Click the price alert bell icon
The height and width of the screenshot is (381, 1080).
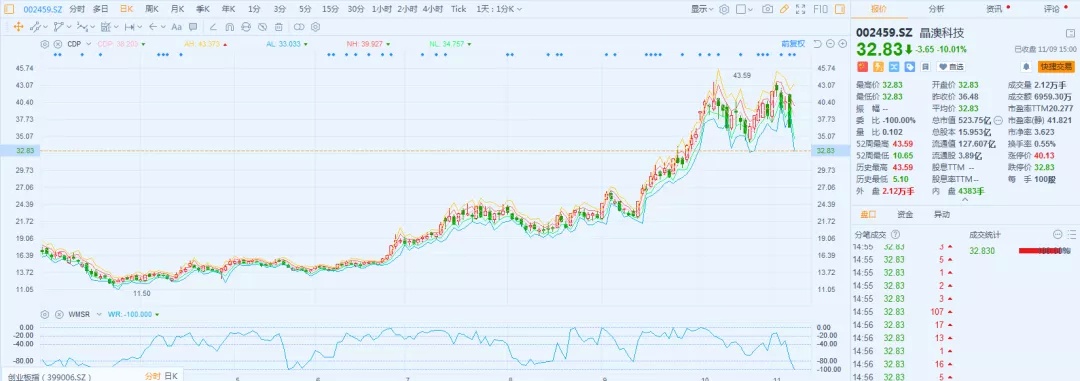[x=1026, y=67]
